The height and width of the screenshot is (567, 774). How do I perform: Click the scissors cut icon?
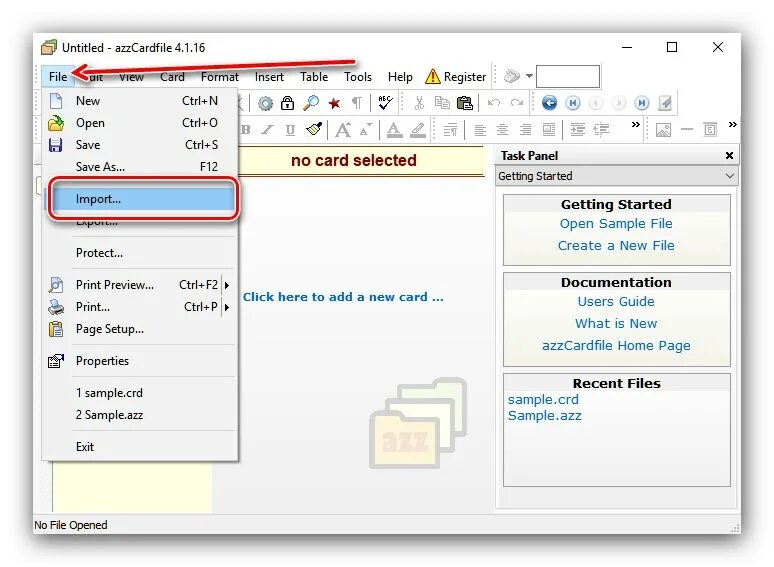419,103
